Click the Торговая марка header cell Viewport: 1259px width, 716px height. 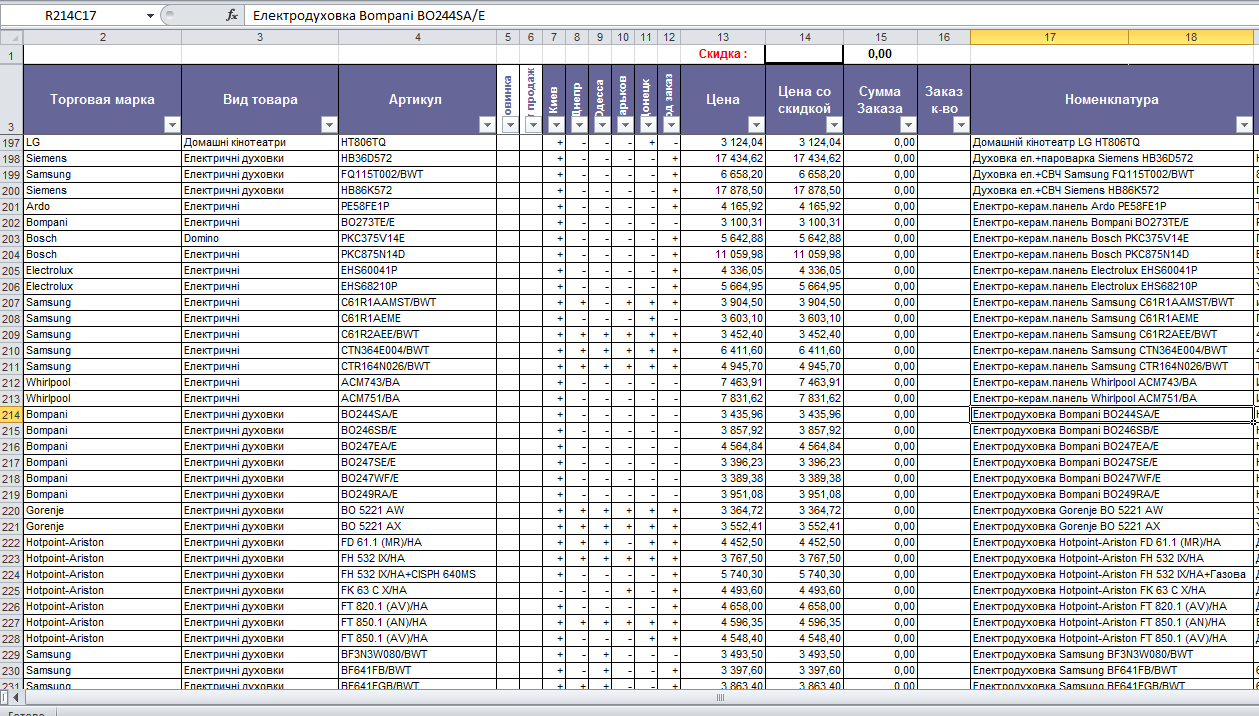tap(102, 99)
